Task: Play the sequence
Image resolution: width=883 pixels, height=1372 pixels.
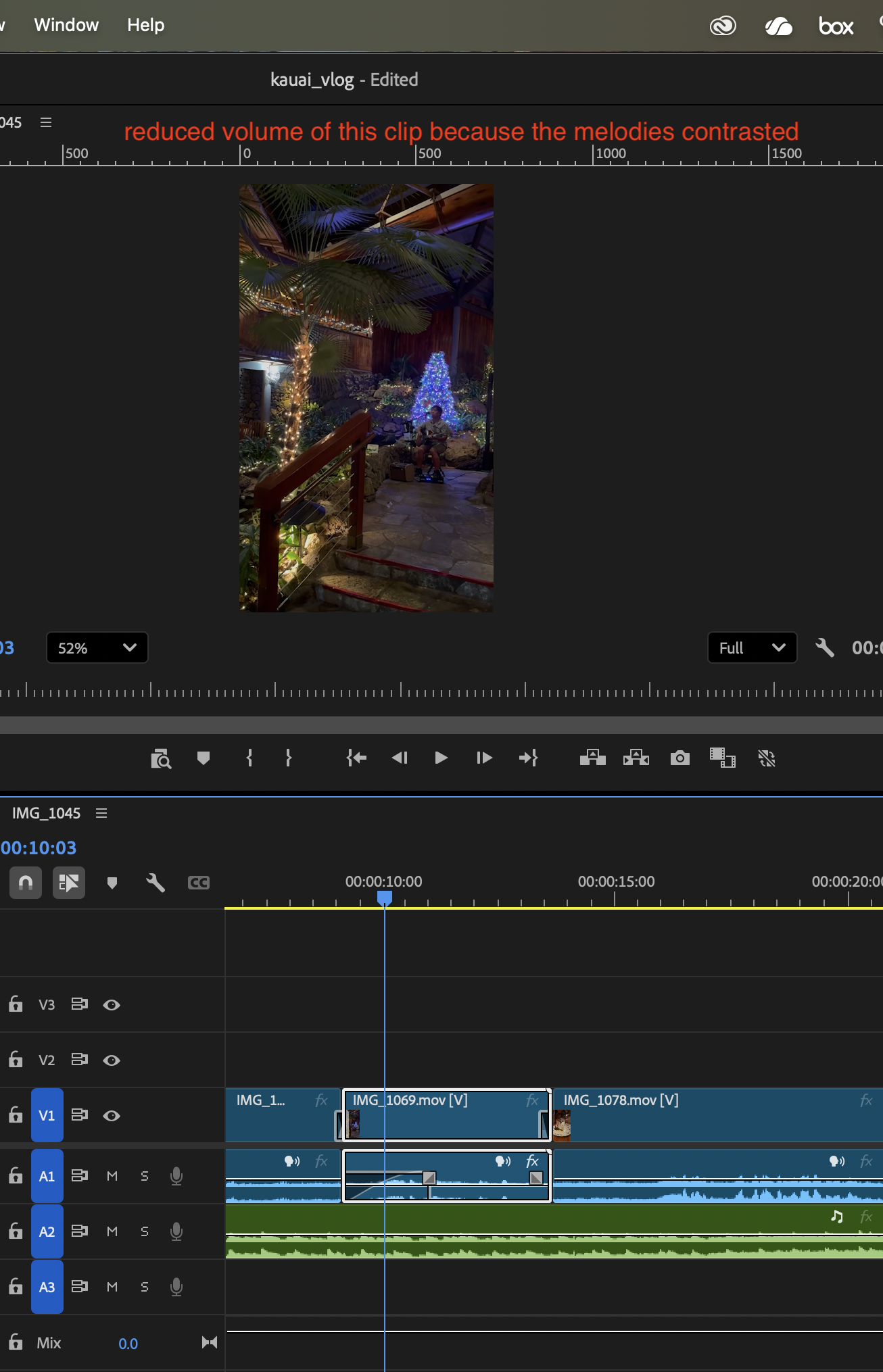Action: 441,758
